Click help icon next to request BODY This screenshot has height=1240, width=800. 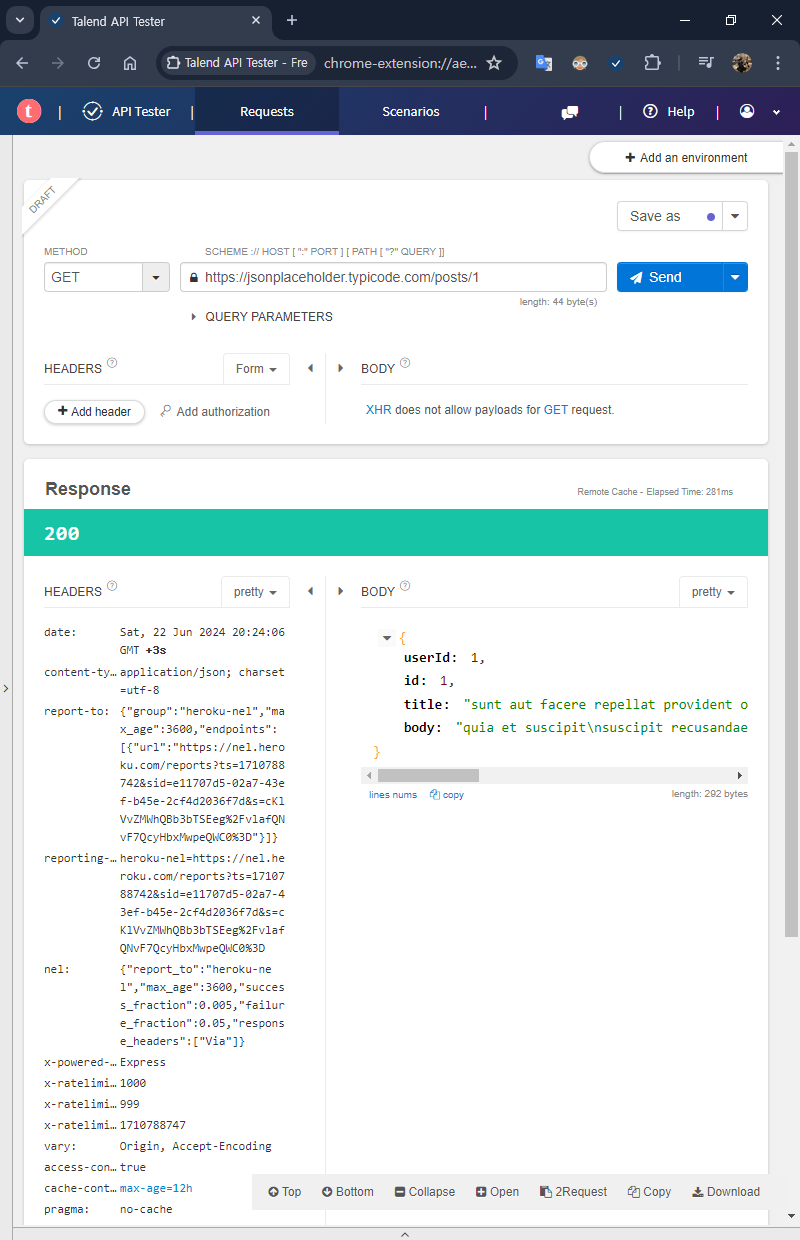pos(405,364)
